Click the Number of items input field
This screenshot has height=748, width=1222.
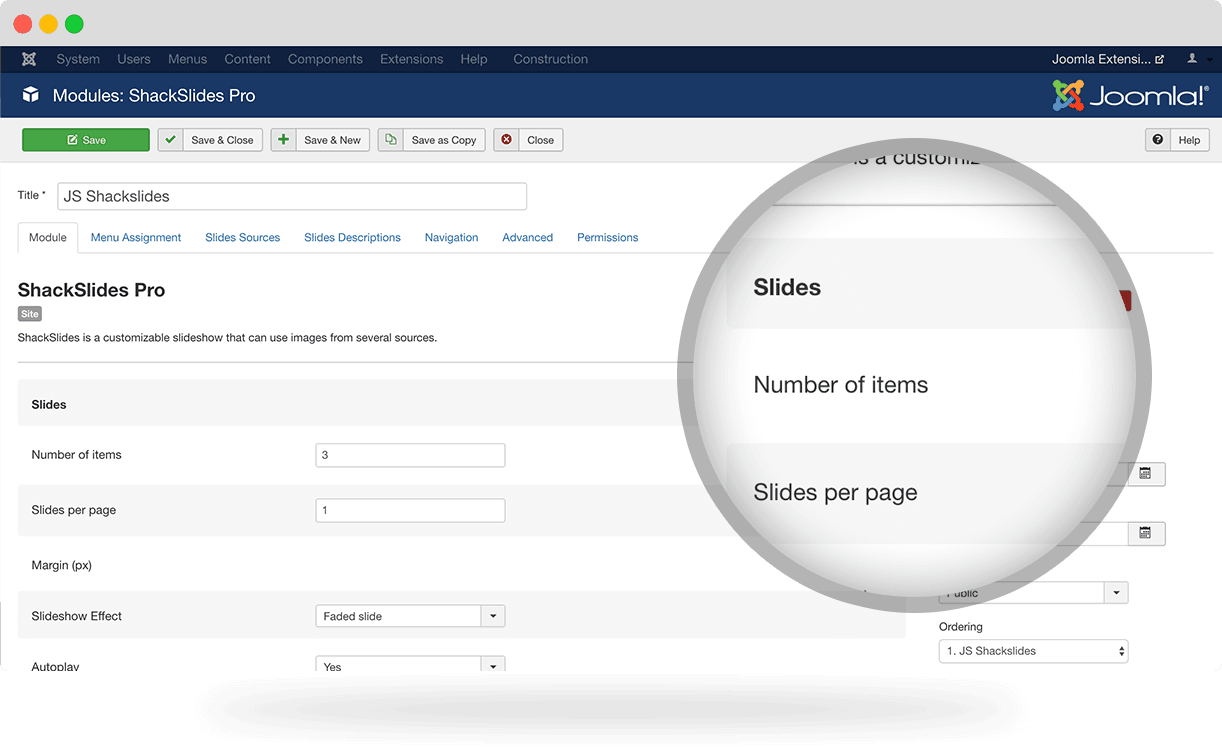[x=410, y=455]
